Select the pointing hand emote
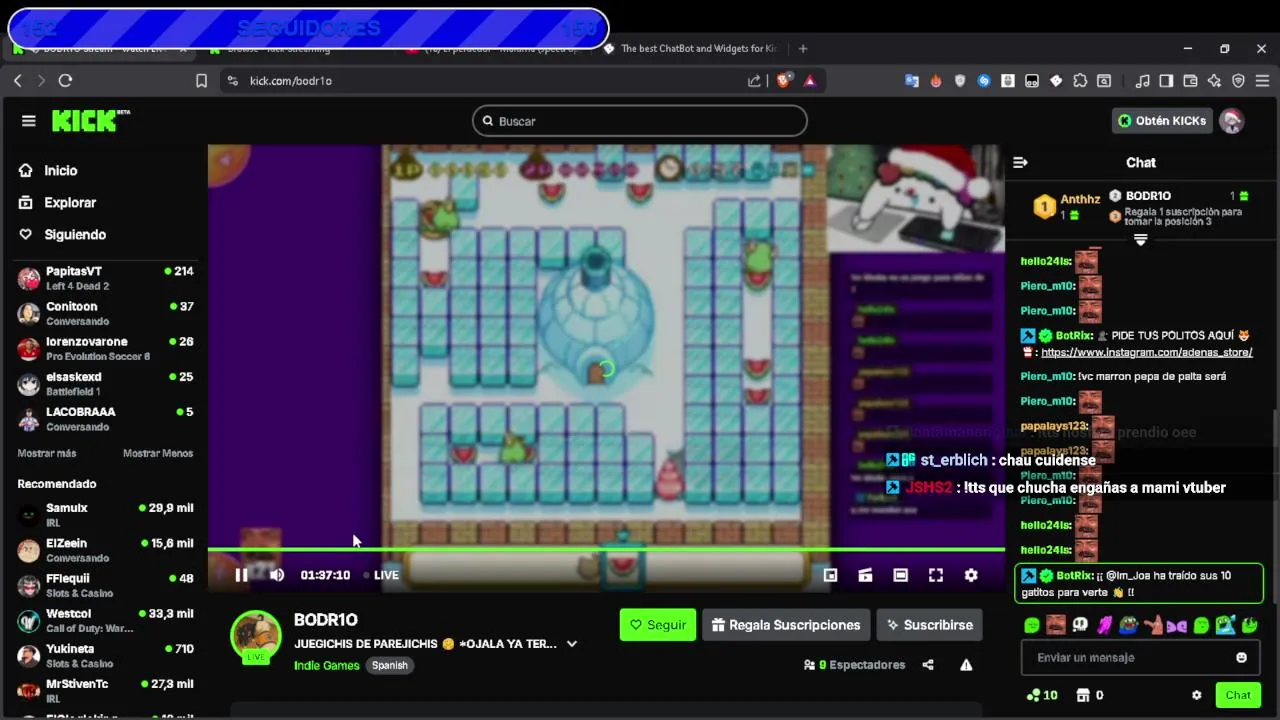 (x=1153, y=626)
